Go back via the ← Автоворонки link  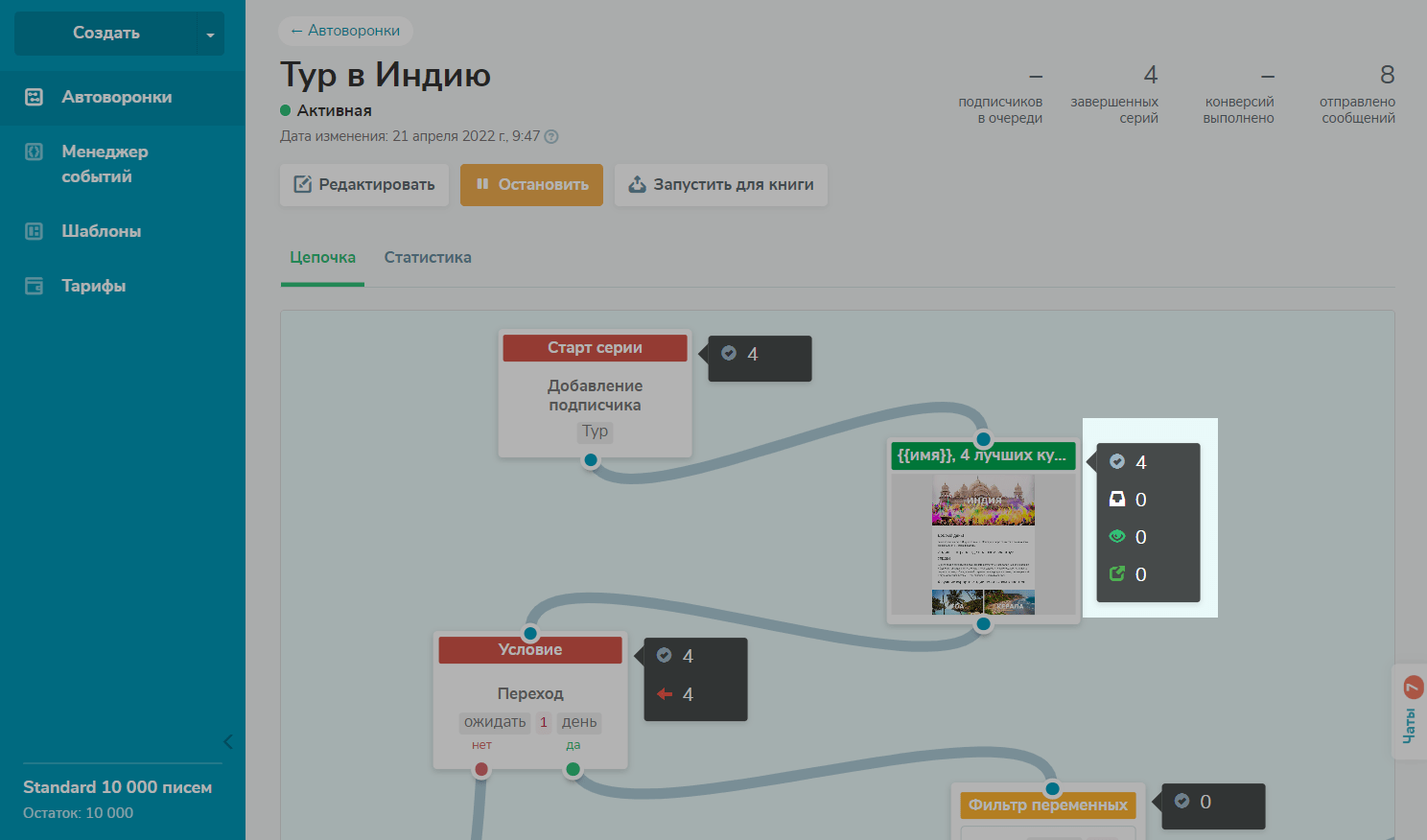(x=345, y=31)
